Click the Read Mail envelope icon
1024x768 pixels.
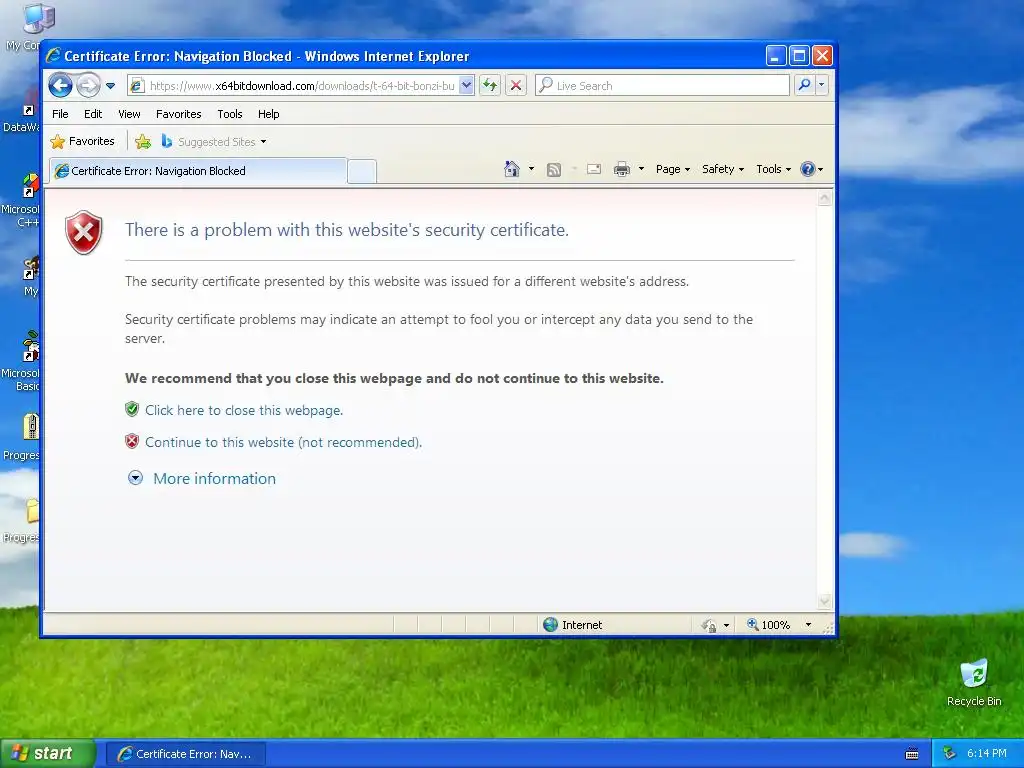[x=594, y=169]
